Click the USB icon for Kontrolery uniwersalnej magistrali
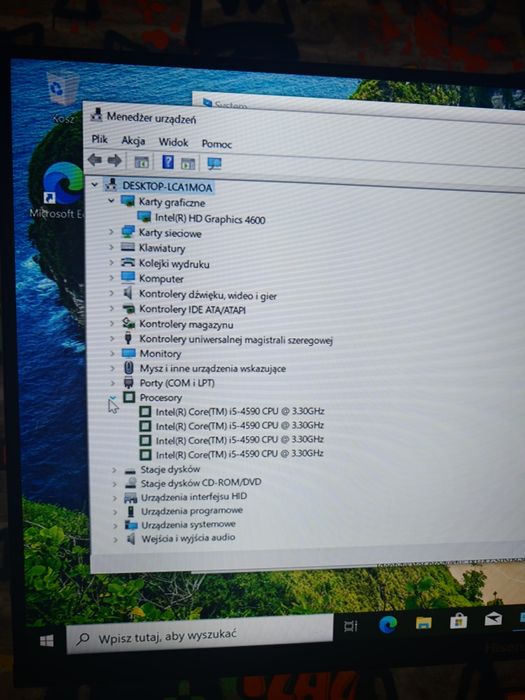525x700 pixels. [129, 338]
